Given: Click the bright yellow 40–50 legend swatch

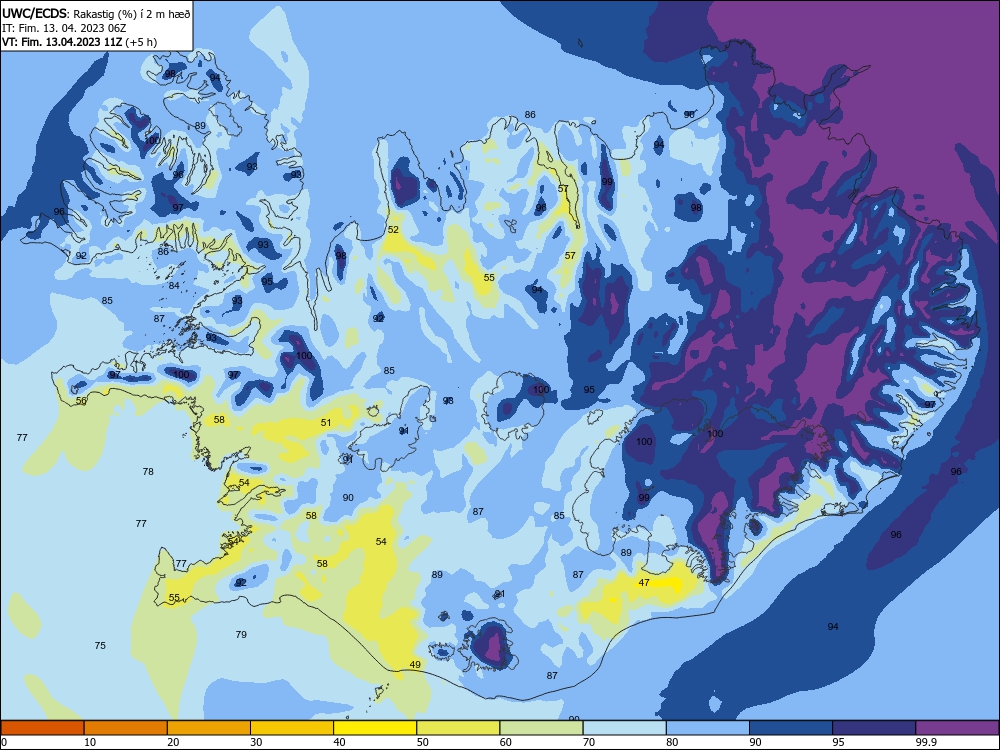Looking at the screenshot, I should (375, 728).
